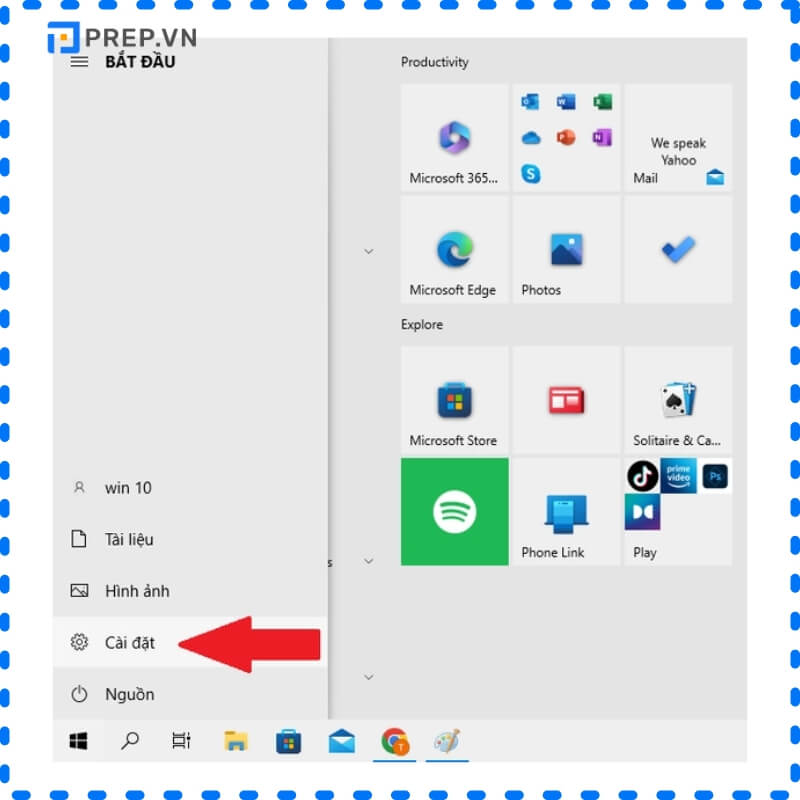Open Photoshop in the Play folder
800x800 pixels.
714,476
